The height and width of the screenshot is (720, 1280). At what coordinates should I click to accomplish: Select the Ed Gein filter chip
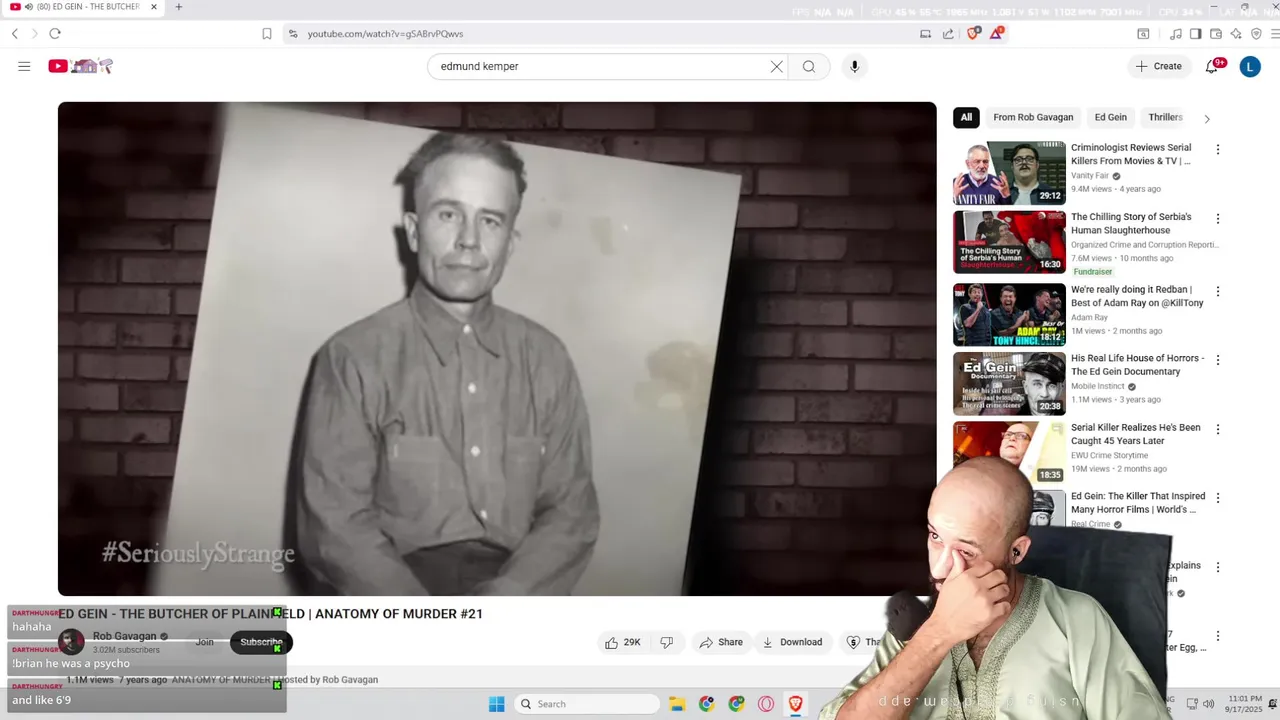coord(1110,117)
